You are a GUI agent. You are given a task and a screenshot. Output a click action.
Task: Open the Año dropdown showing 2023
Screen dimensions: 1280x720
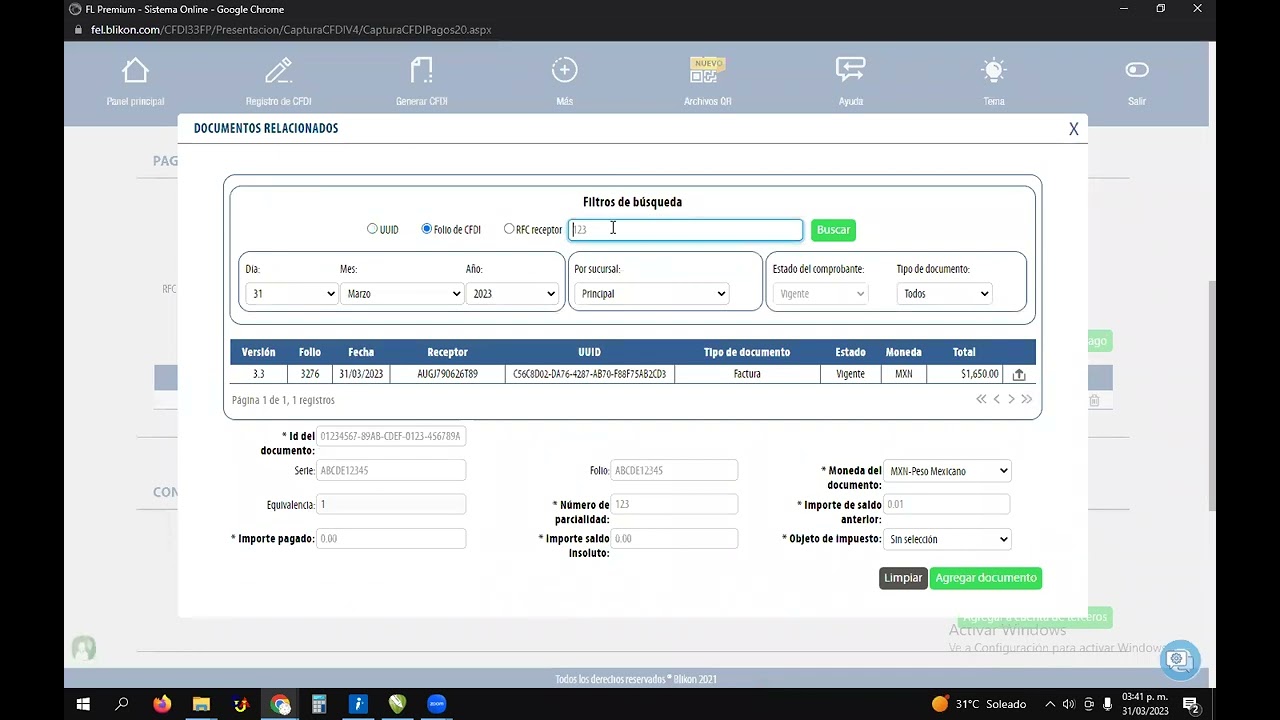pos(512,294)
